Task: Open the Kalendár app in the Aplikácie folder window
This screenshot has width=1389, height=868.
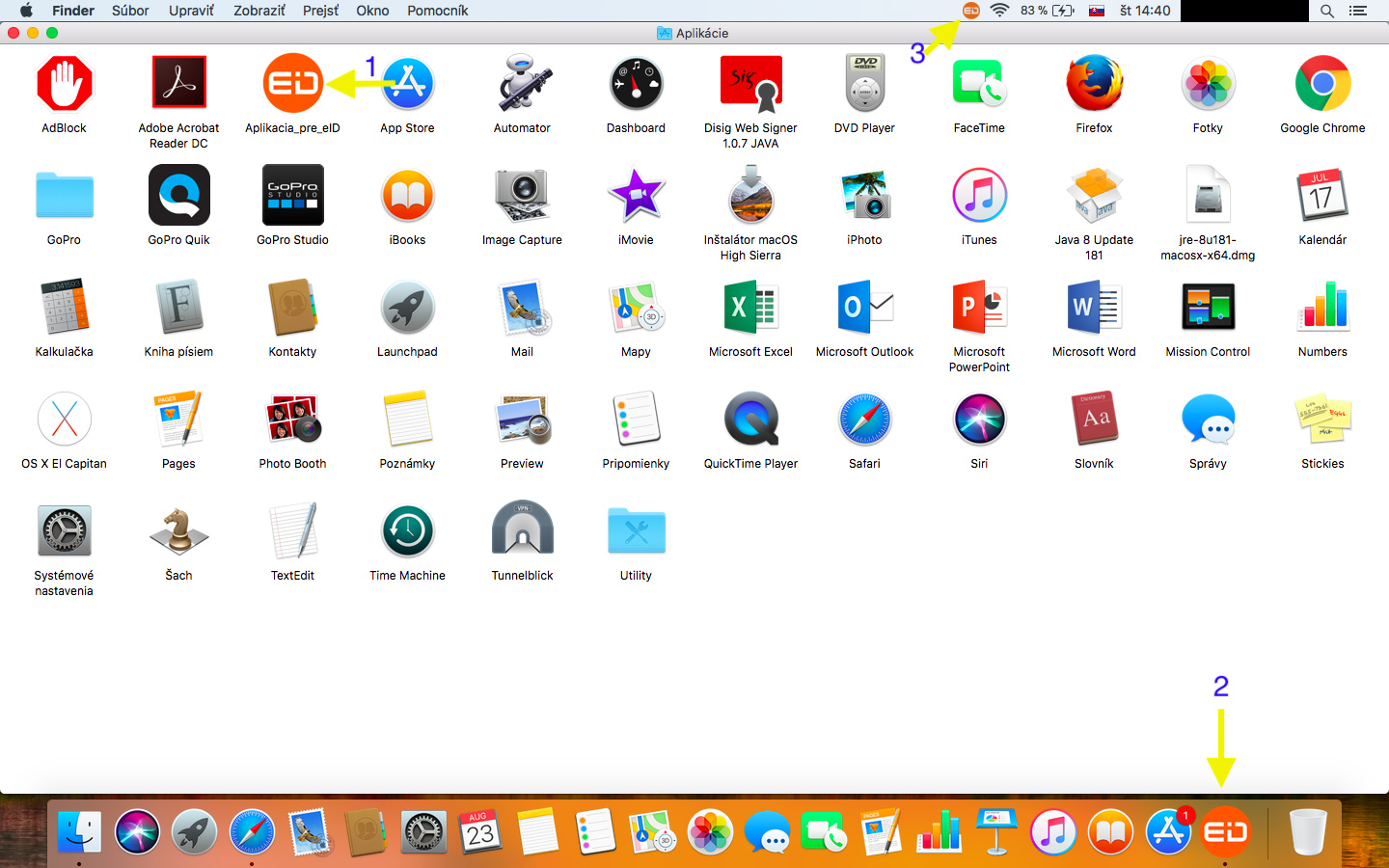Action: (x=1322, y=196)
